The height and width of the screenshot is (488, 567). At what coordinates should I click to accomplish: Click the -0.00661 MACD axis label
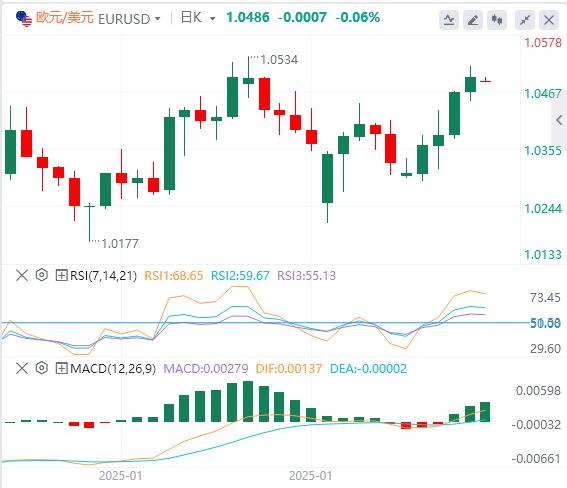[x=536, y=458]
